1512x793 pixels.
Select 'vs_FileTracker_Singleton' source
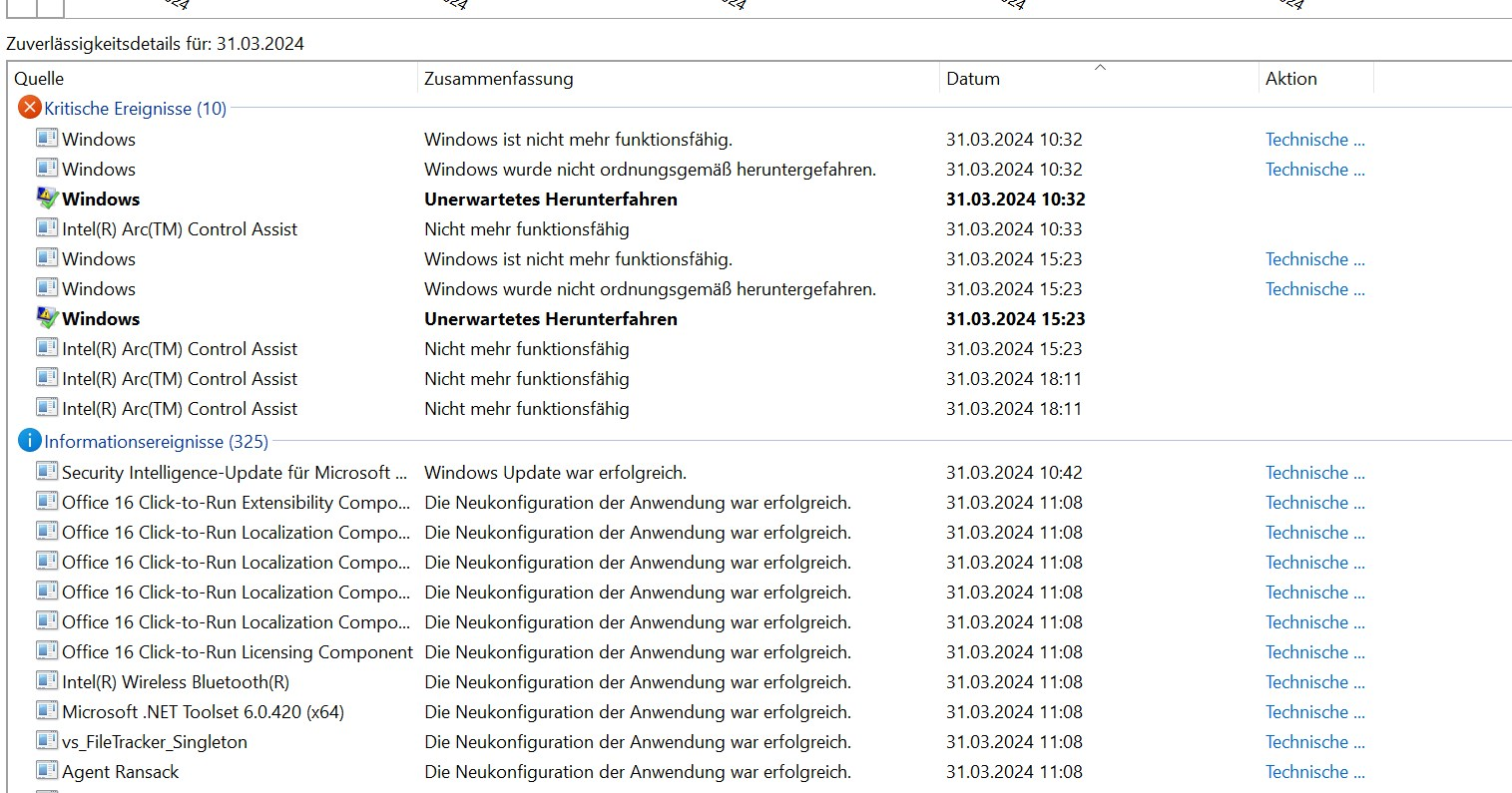155,742
